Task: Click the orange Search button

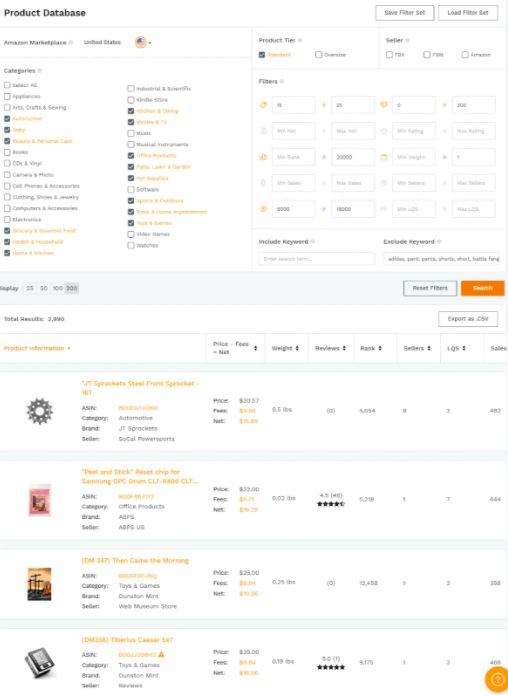Action: tap(482, 288)
